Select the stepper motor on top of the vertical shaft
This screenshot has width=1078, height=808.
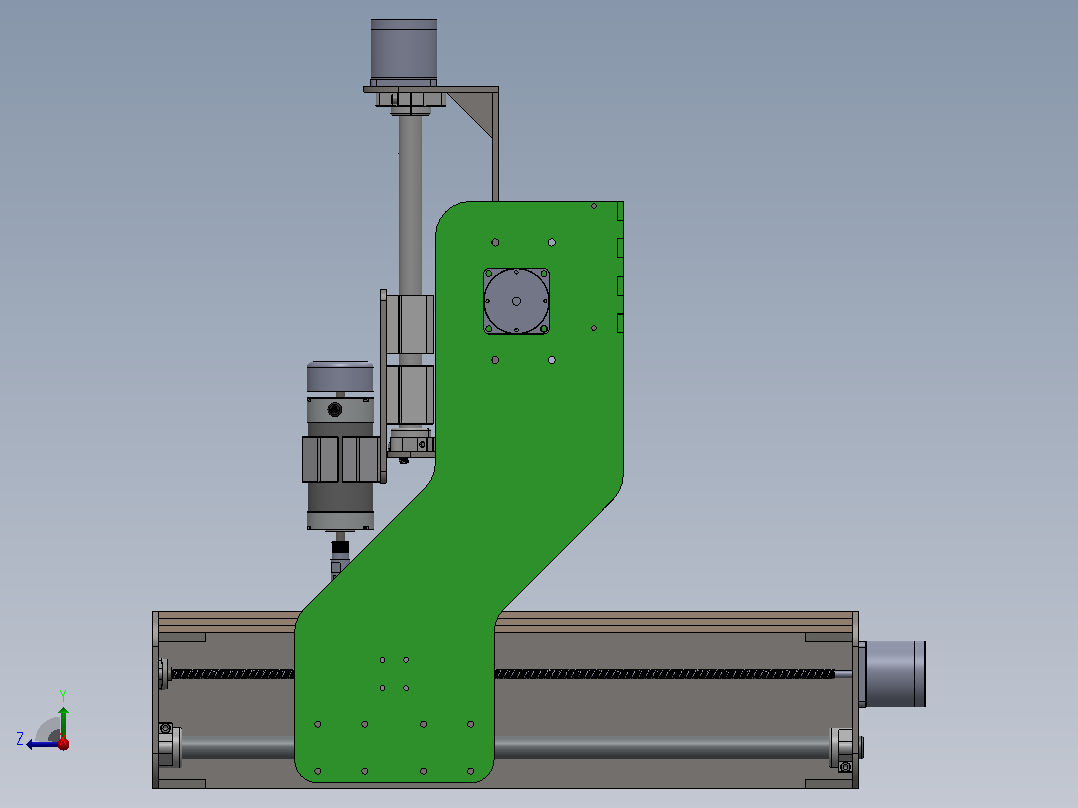[404, 53]
